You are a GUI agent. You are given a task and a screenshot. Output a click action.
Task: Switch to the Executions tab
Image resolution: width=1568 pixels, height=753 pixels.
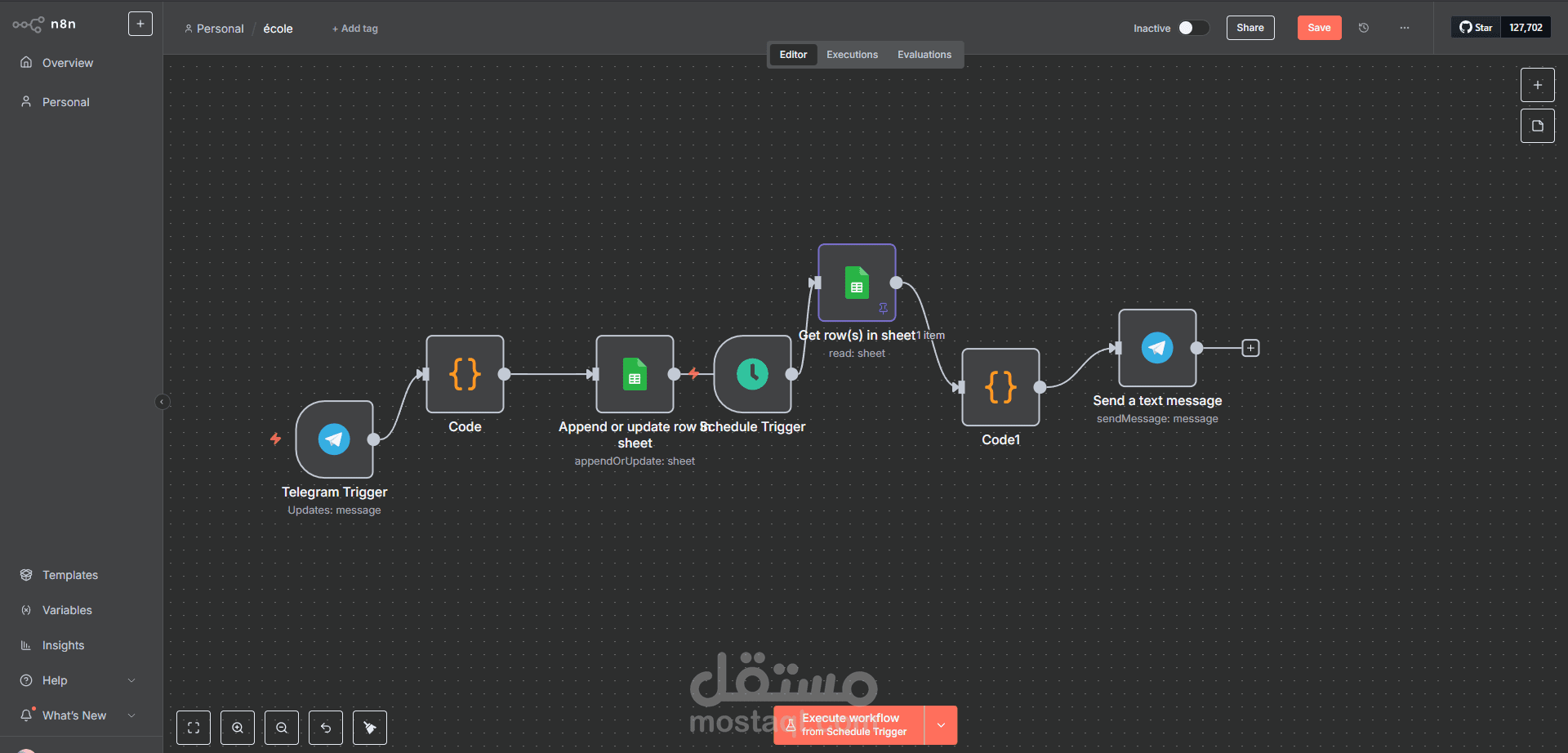tap(852, 55)
